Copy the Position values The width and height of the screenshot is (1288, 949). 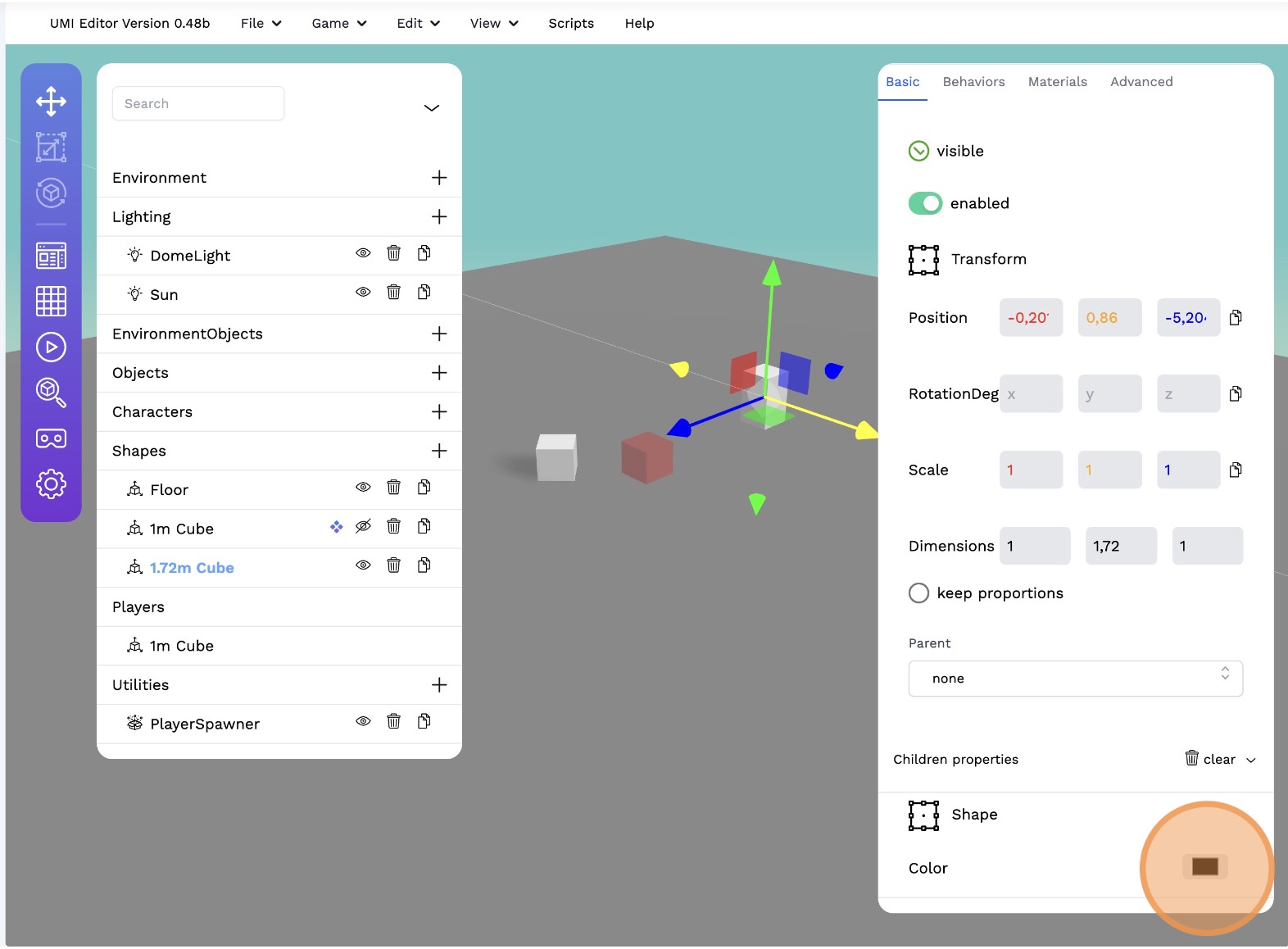[x=1236, y=318]
